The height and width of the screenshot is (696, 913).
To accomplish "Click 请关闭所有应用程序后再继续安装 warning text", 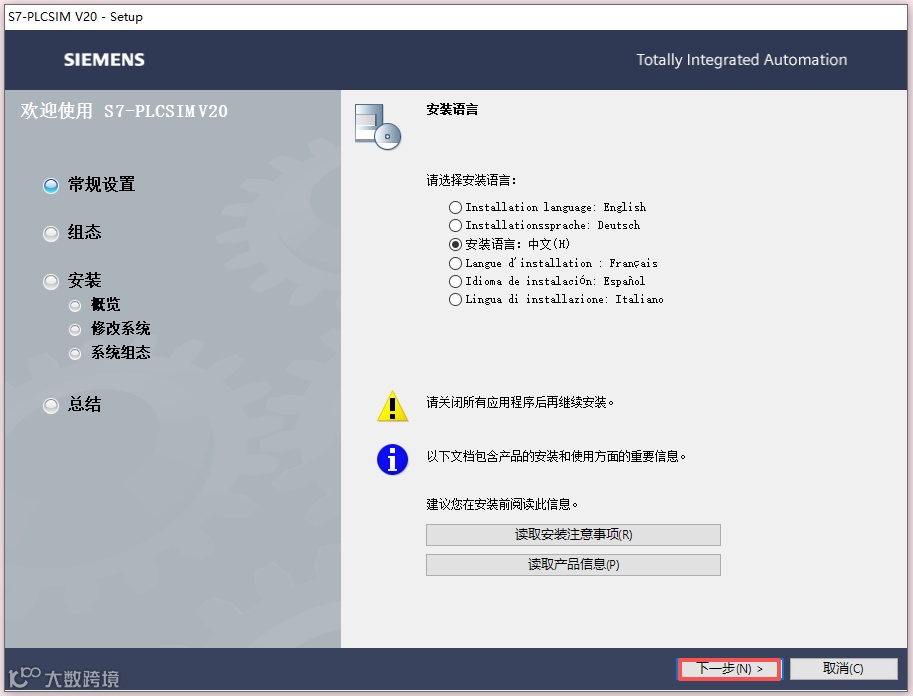I will pyautogui.click(x=520, y=402).
